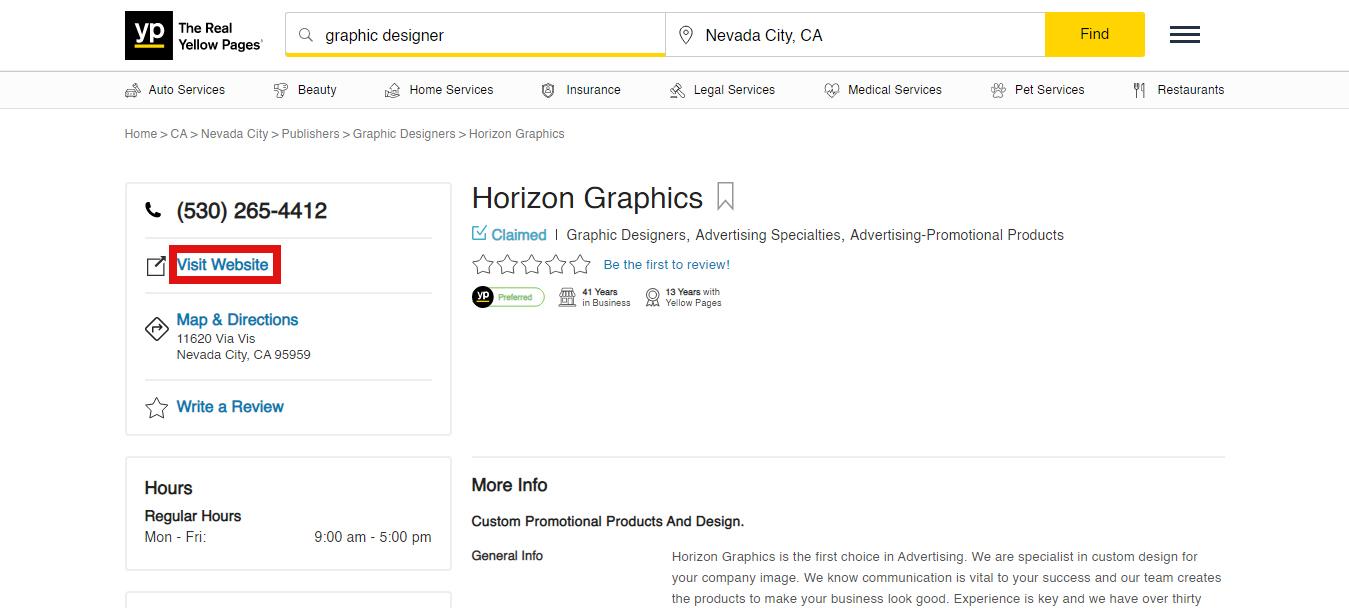Rate five stars on the review stars
Image resolution: width=1349 pixels, height=608 pixels.
580,265
